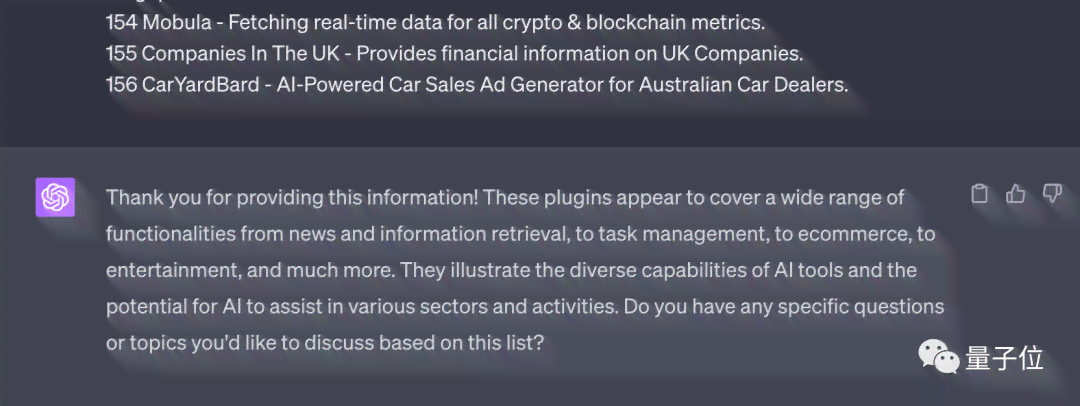Click the 量子位 watermark text
The image size is (1080, 406).
point(1004,358)
